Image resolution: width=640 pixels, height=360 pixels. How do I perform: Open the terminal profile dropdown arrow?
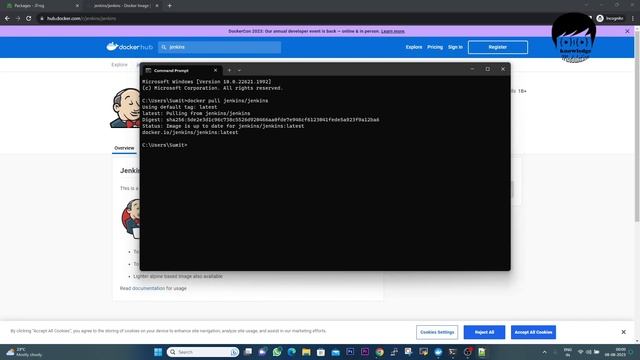tap(239, 70)
